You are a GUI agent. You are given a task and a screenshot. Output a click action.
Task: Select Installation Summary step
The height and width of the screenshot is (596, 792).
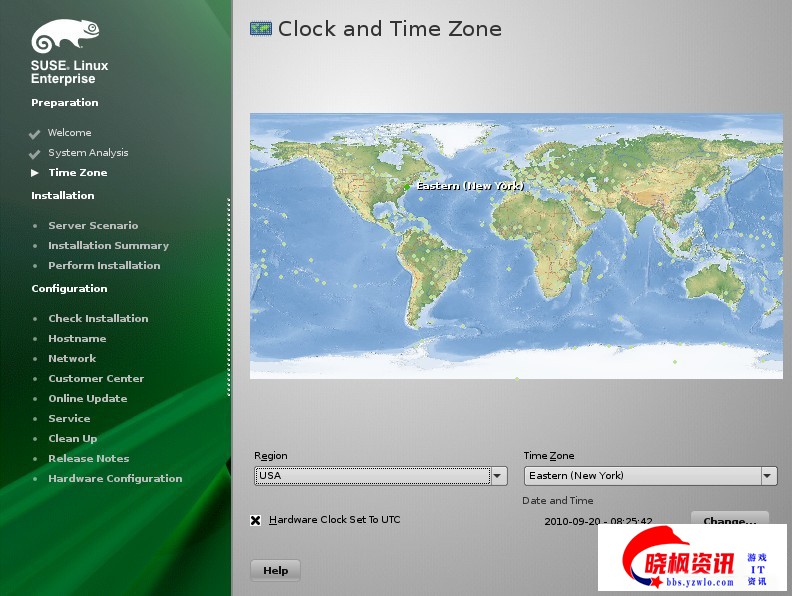click(x=108, y=246)
